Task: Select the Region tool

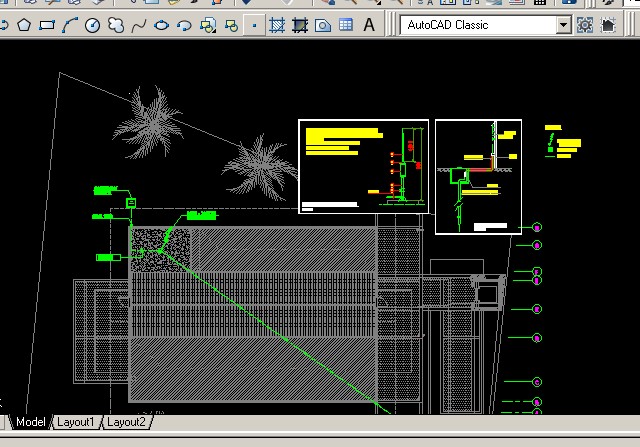Action: coord(323,25)
